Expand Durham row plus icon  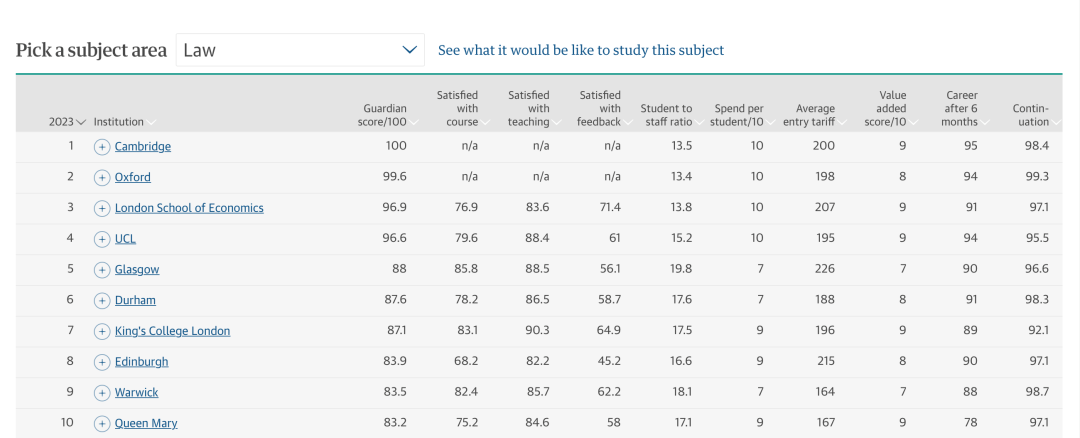(x=101, y=300)
